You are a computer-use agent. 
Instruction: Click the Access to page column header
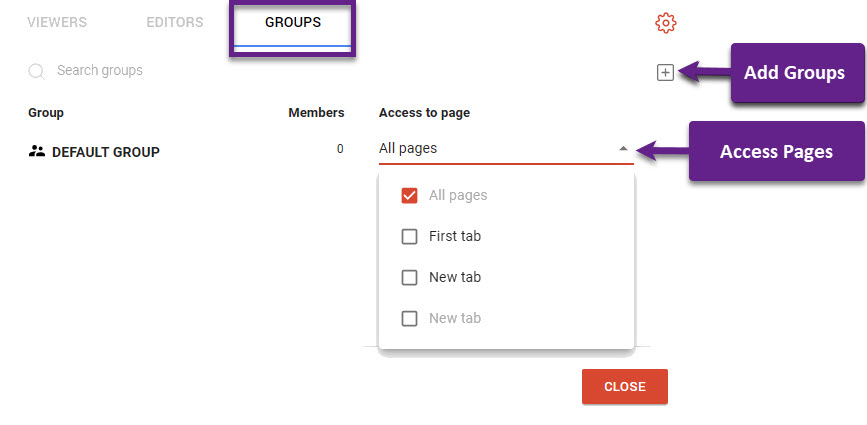pos(424,113)
